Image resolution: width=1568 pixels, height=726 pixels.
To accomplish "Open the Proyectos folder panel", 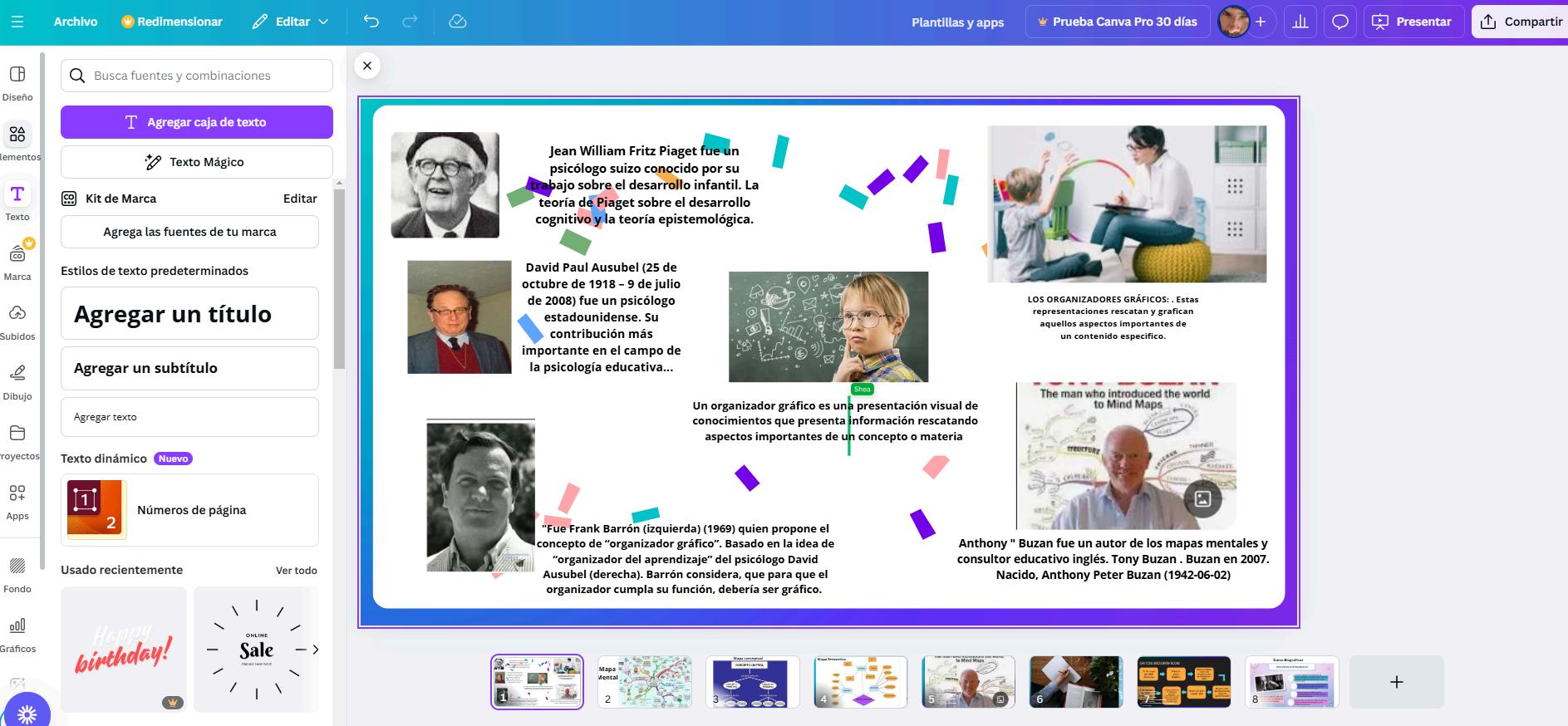I will point(17,442).
